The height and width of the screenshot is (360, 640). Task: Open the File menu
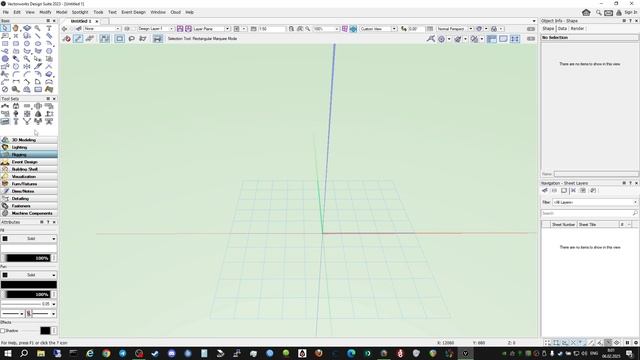click(6, 12)
